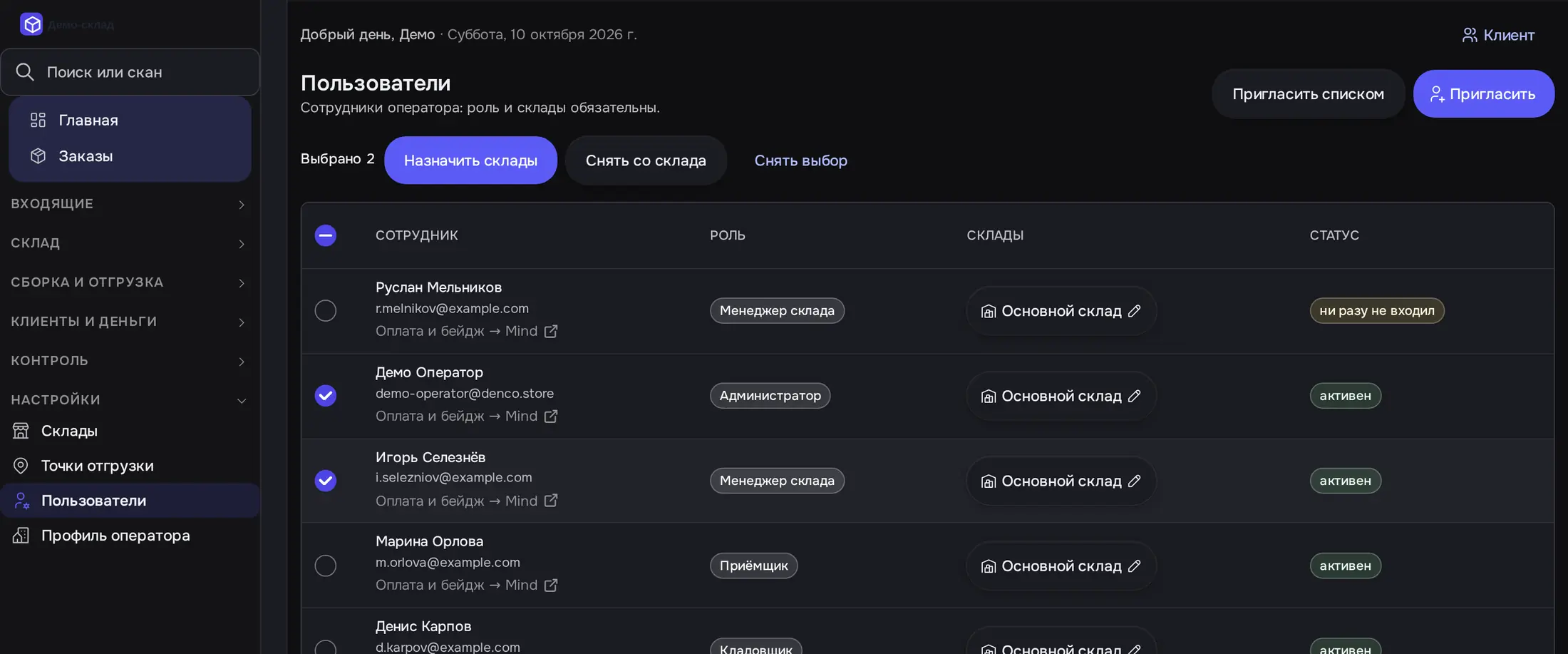This screenshot has width=1568, height=654.
Task: Click Оплата и бейдж → Mind for Демо Оператор
Action: [466, 416]
